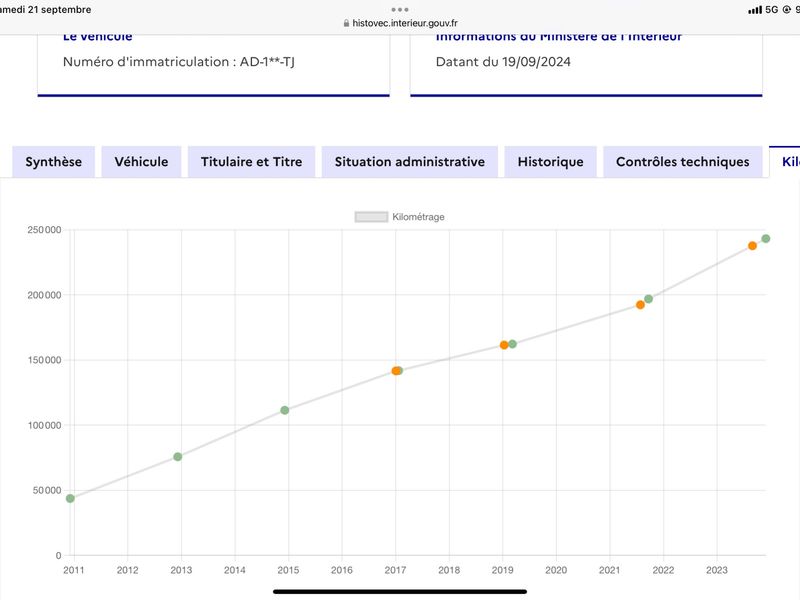
Task: Click the 200 000 y-axis label
Action: tap(44, 295)
